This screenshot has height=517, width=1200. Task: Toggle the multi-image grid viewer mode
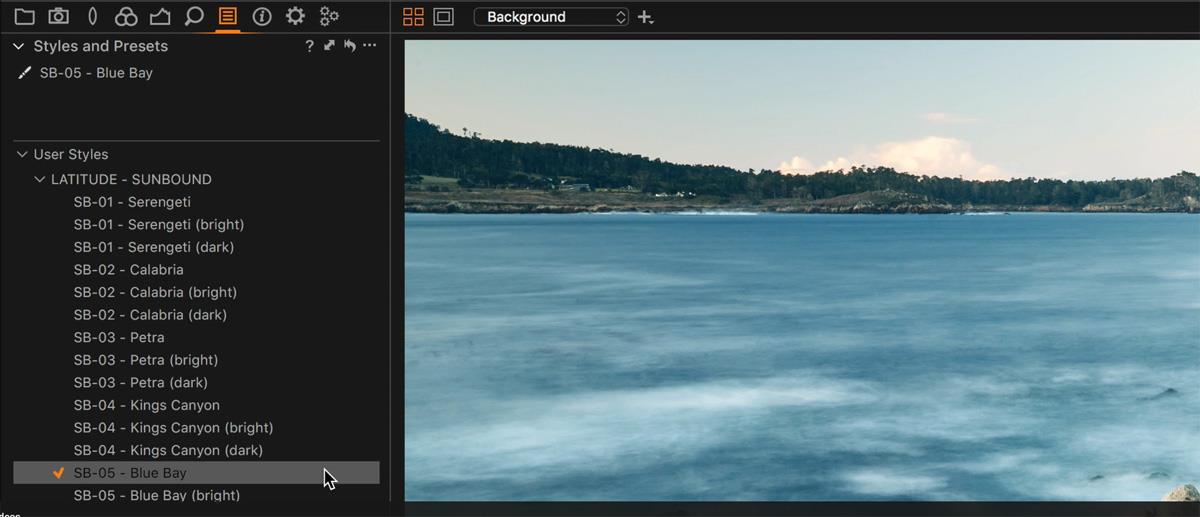413,17
